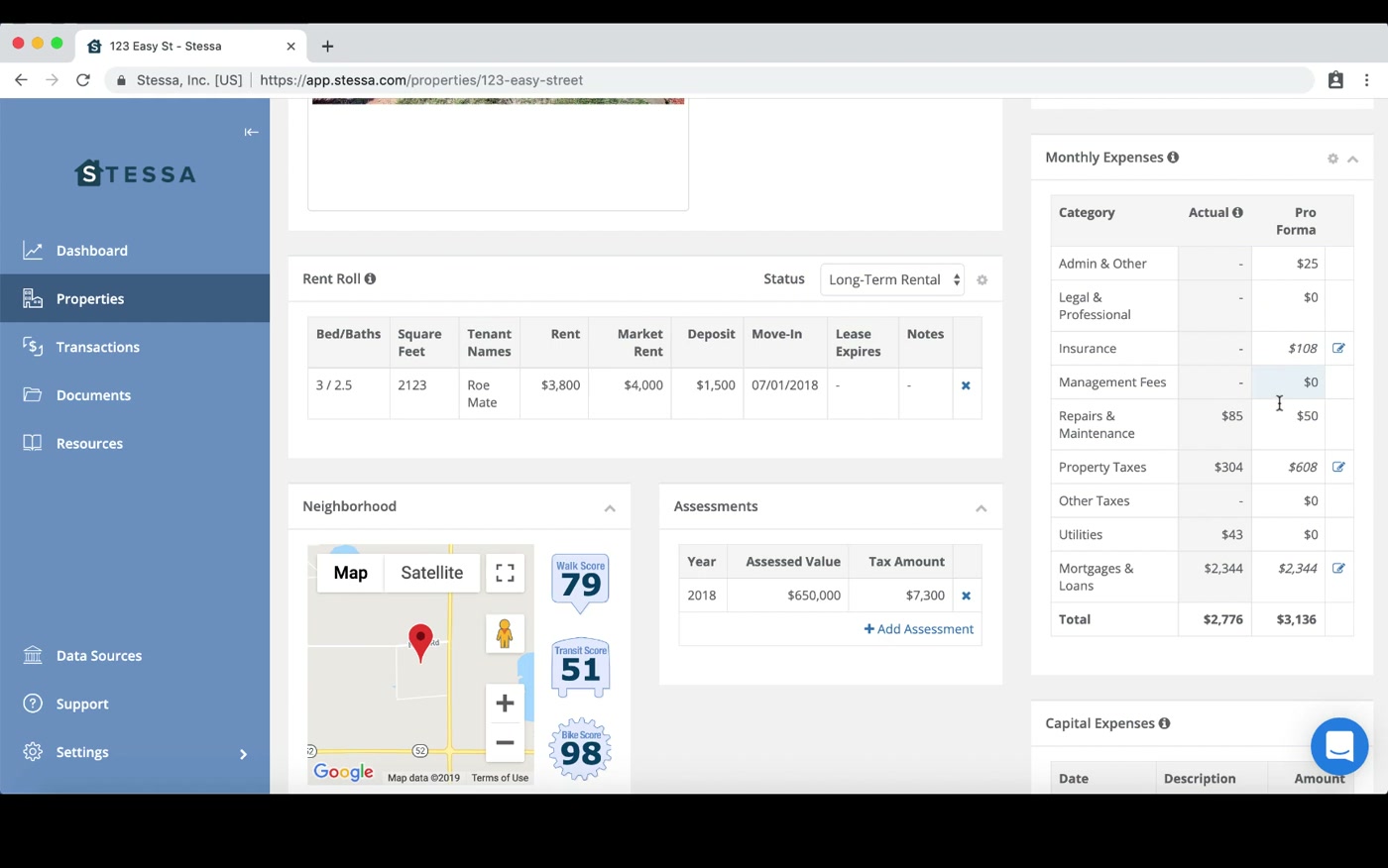
Task: Collapse the sidebar with the arrow icon
Action: (251, 132)
